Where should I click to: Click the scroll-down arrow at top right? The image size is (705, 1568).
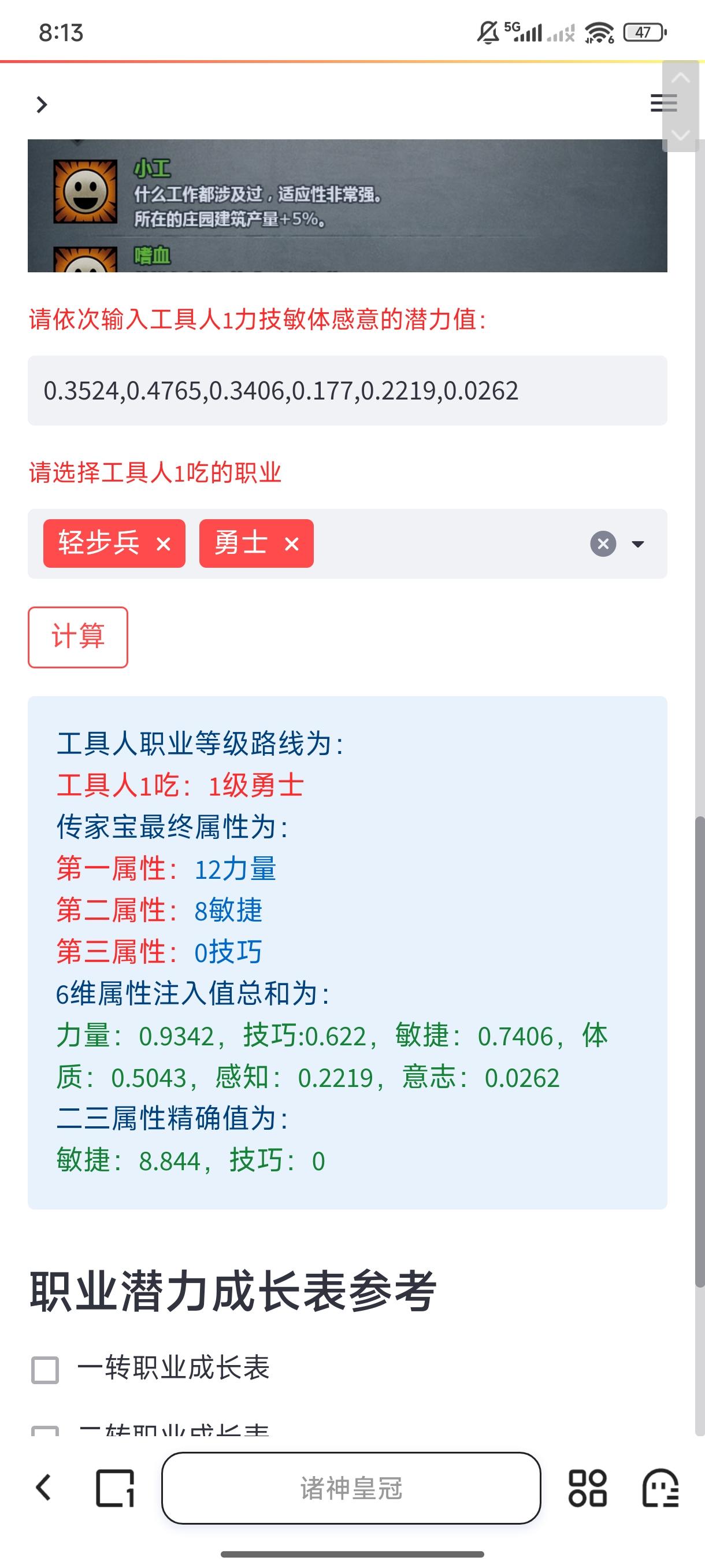click(680, 135)
